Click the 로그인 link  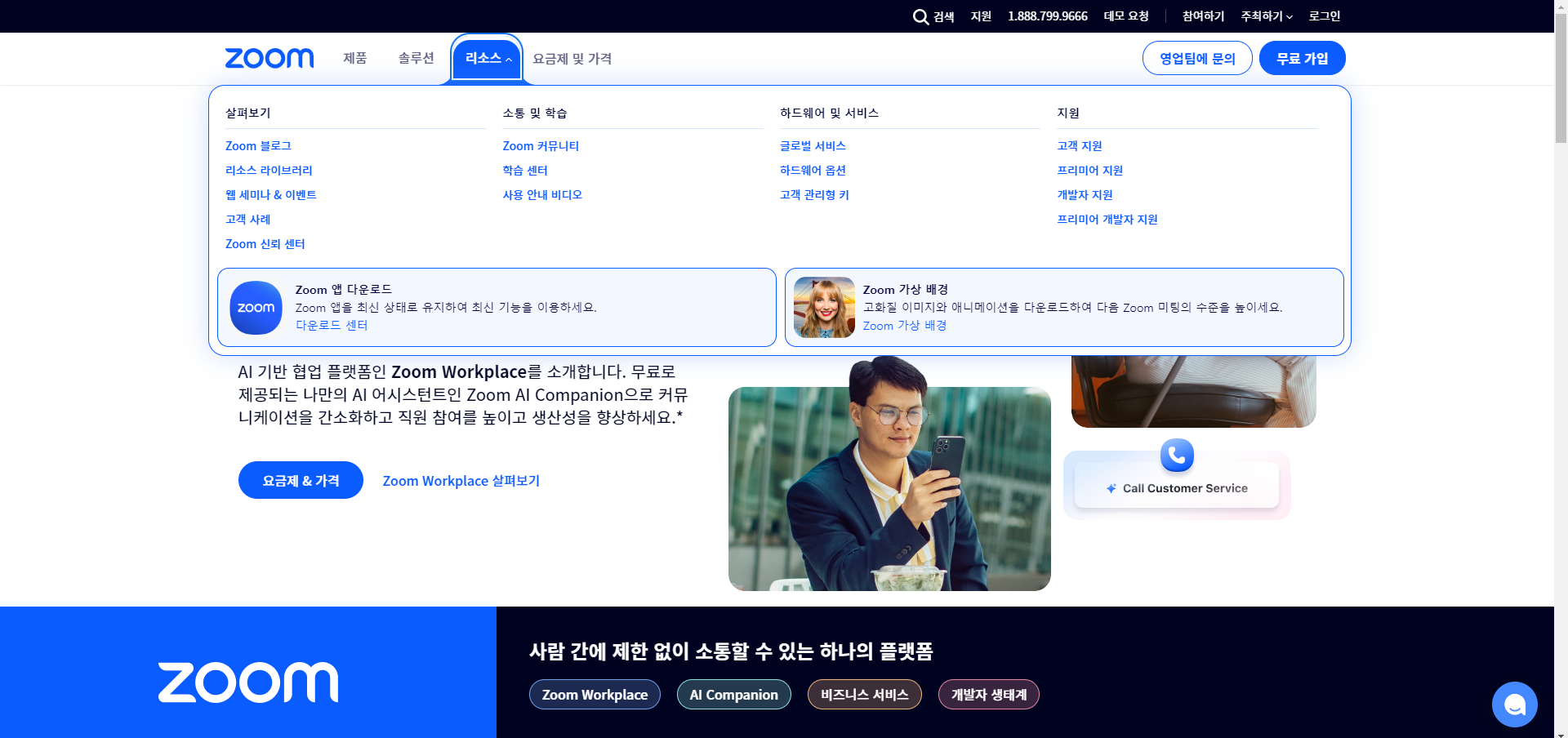tap(1325, 16)
